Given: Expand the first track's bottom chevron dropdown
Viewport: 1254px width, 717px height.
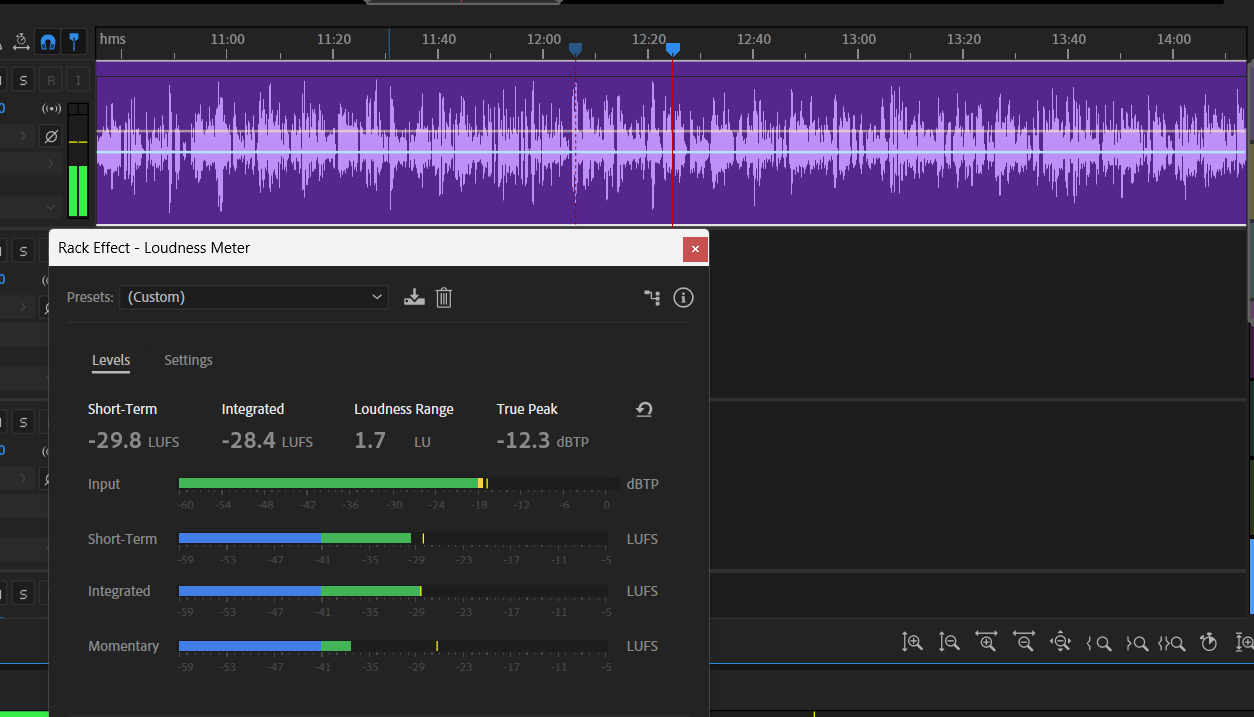Looking at the screenshot, I should (51, 207).
